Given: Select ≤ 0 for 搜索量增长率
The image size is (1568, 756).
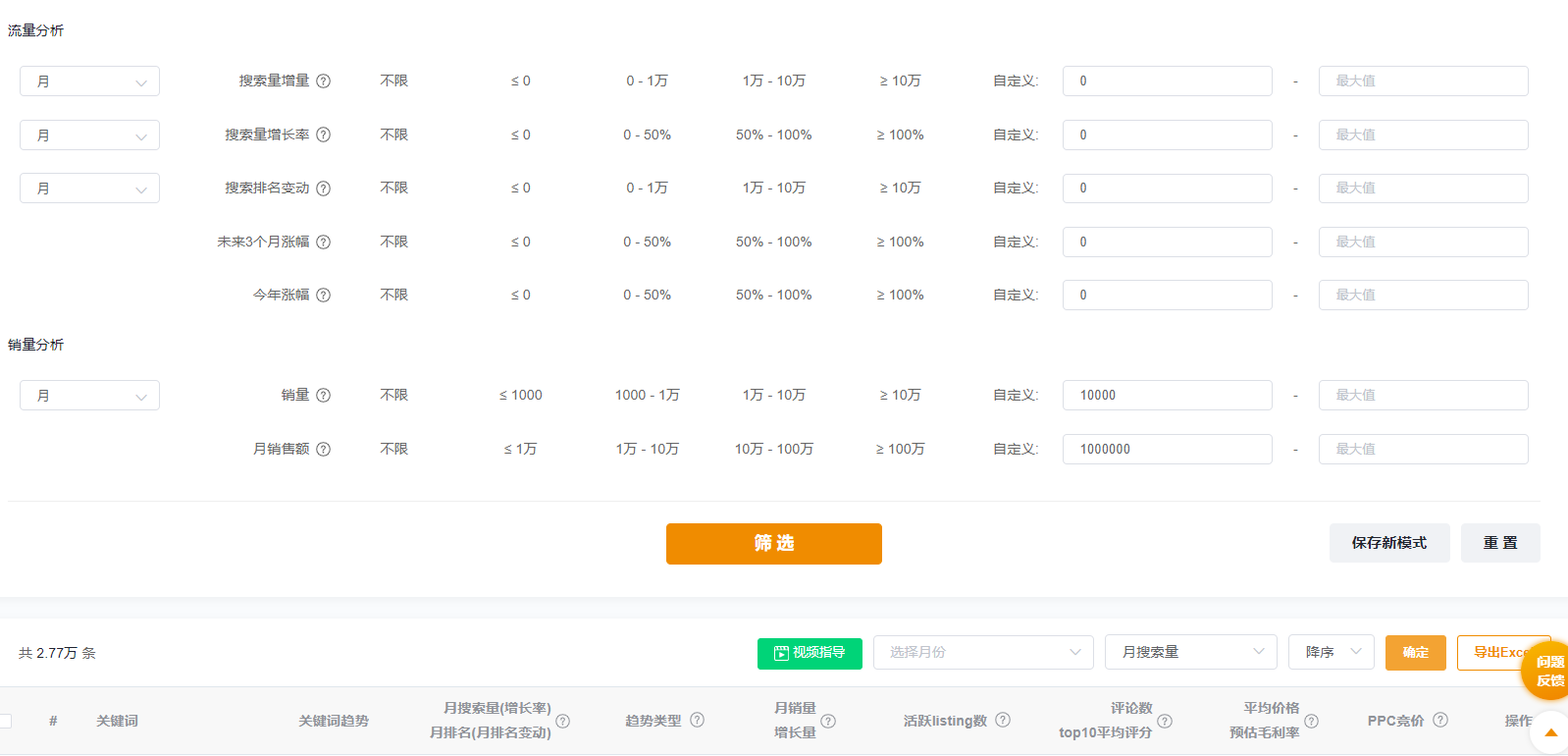Looking at the screenshot, I should pyautogui.click(x=520, y=135).
